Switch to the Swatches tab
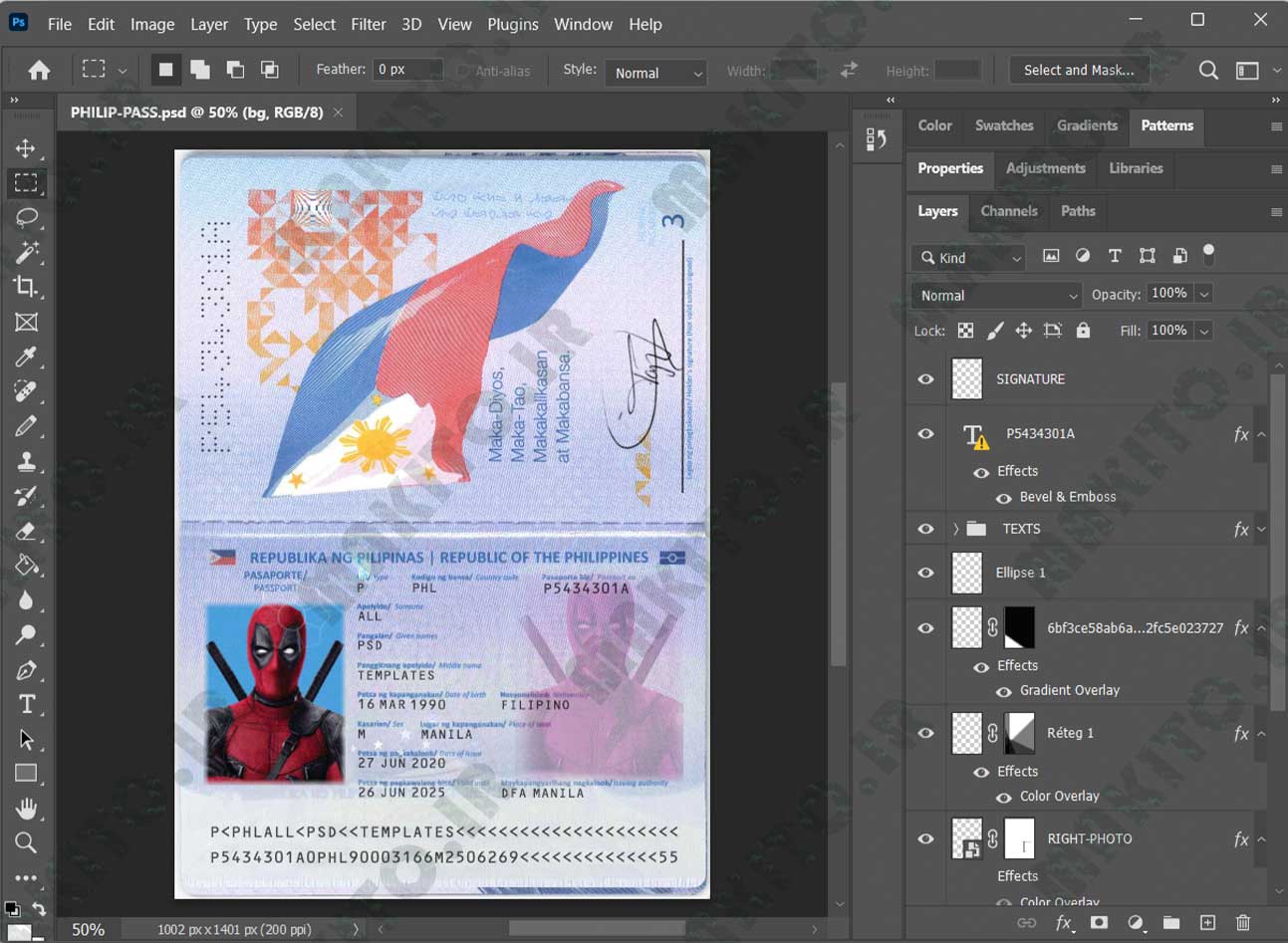The width and height of the screenshot is (1288, 943). (x=1004, y=125)
